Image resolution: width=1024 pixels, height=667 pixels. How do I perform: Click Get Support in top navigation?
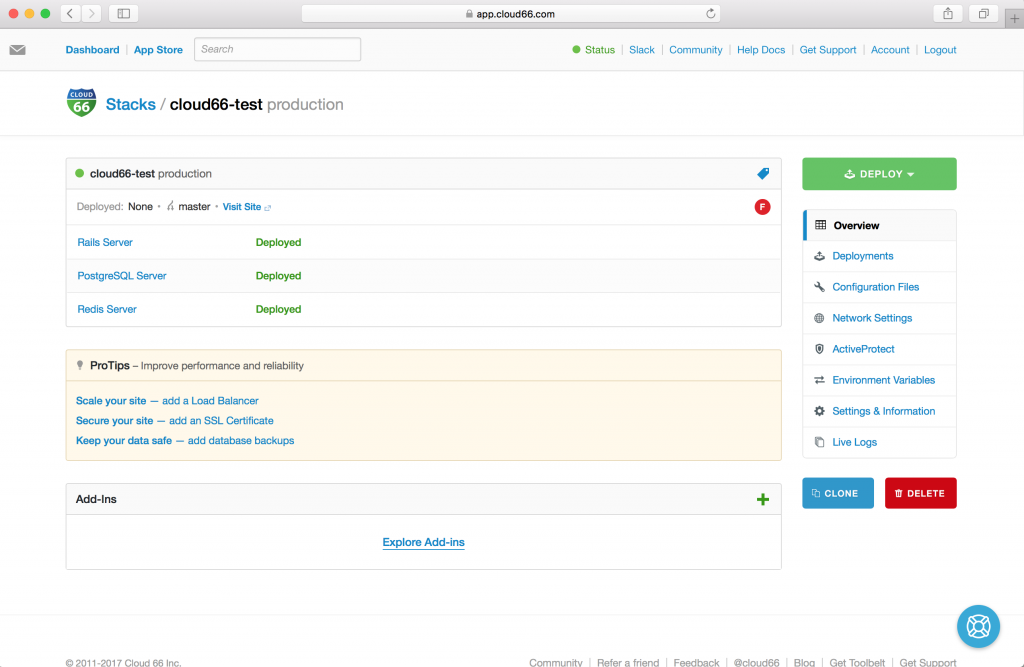[x=827, y=50]
